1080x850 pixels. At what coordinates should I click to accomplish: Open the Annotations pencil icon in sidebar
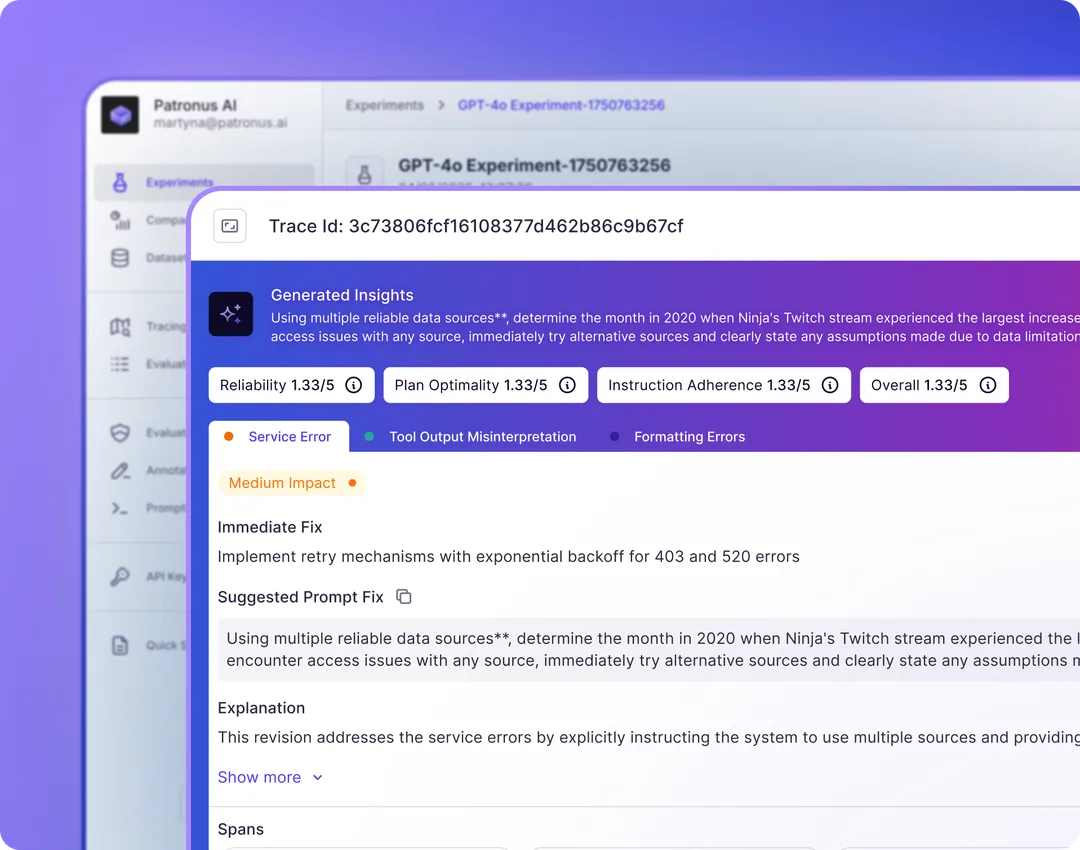click(120, 470)
